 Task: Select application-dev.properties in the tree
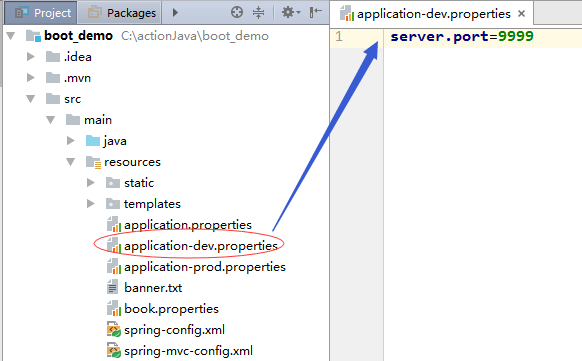pyautogui.click(x=201, y=246)
